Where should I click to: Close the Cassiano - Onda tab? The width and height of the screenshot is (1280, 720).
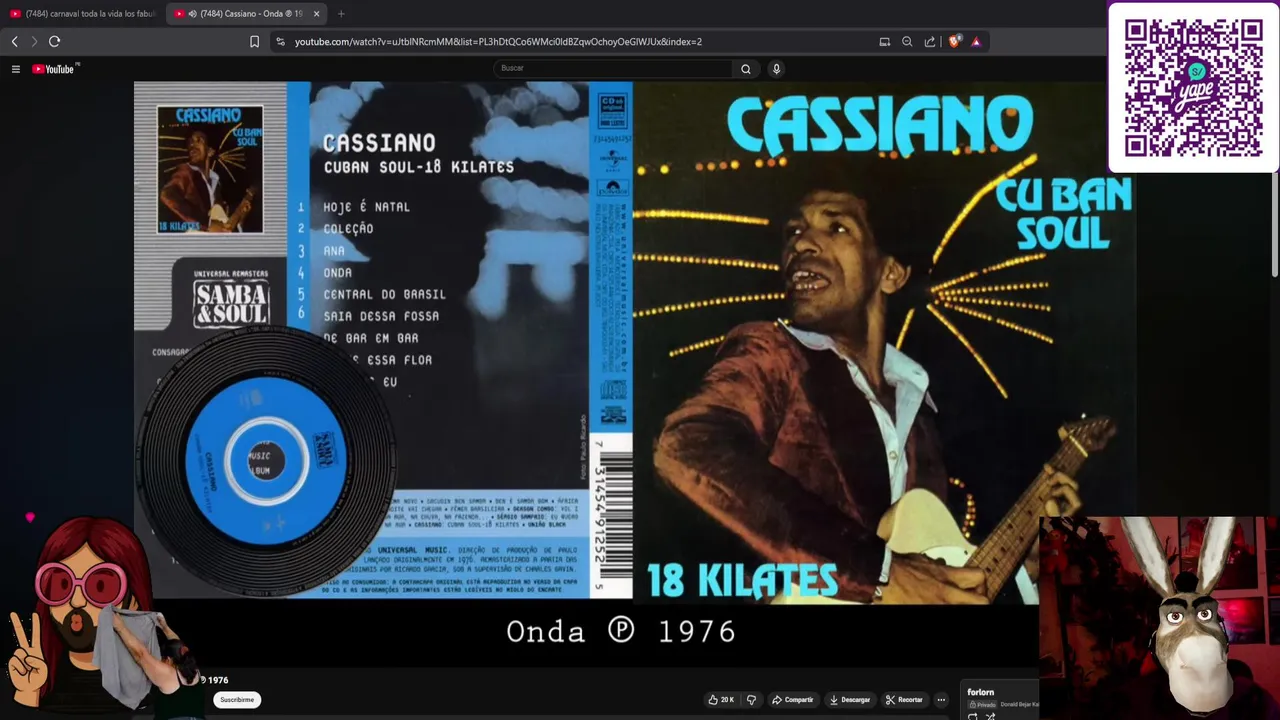tap(317, 13)
